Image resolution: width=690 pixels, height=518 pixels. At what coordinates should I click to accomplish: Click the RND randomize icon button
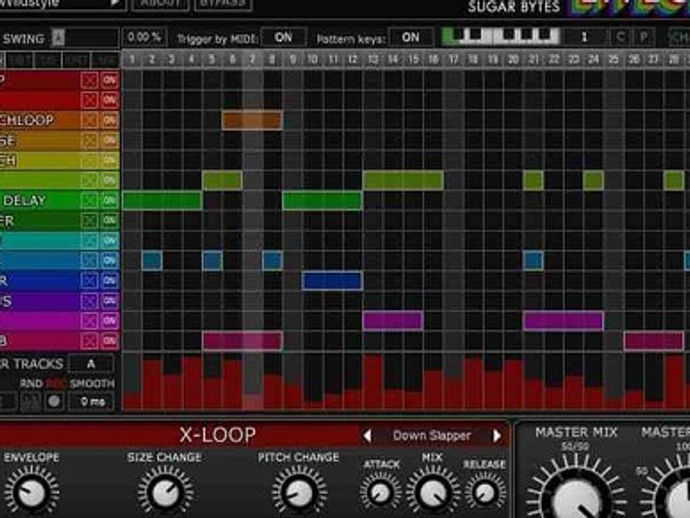tap(30, 401)
